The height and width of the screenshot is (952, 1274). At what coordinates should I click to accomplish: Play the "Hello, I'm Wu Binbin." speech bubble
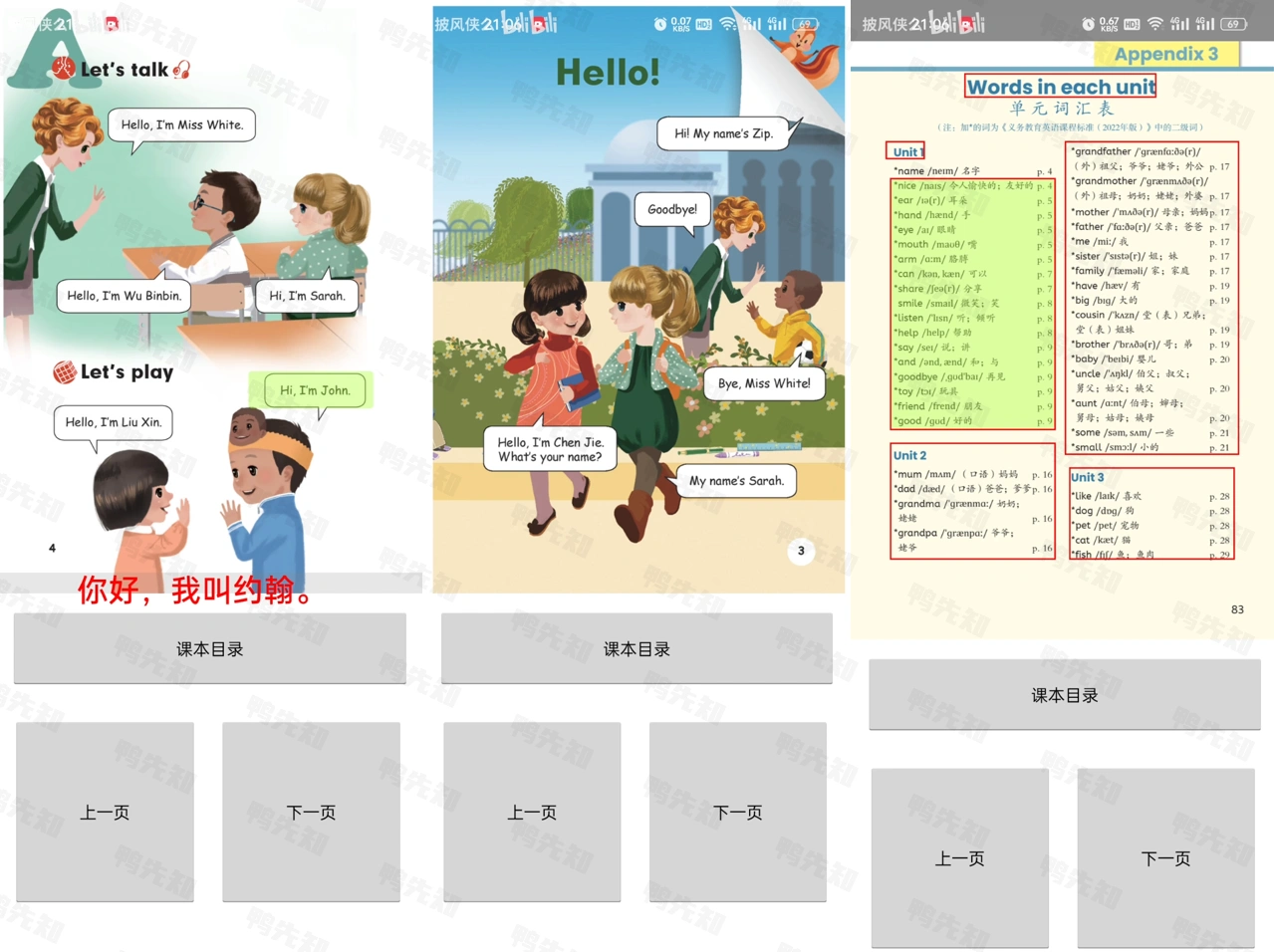pos(124,296)
